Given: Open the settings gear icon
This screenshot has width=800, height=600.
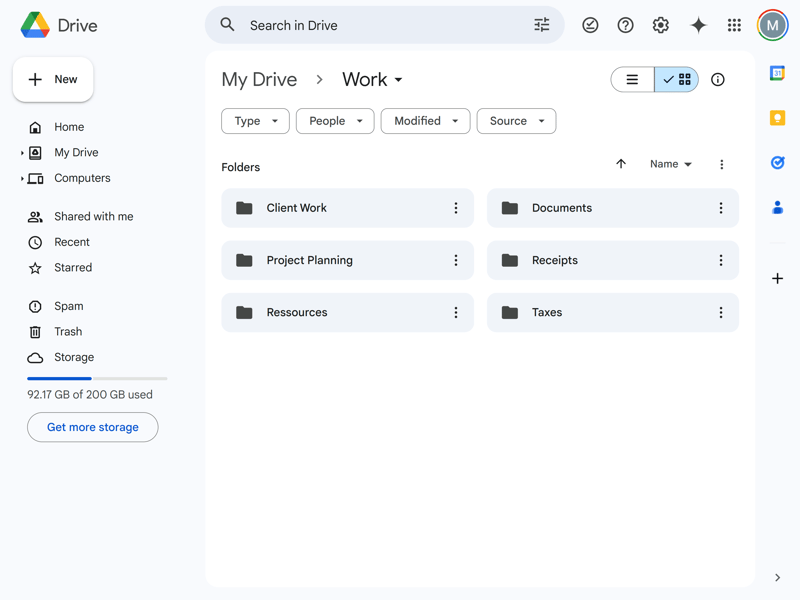Looking at the screenshot, I should [661, 25].
